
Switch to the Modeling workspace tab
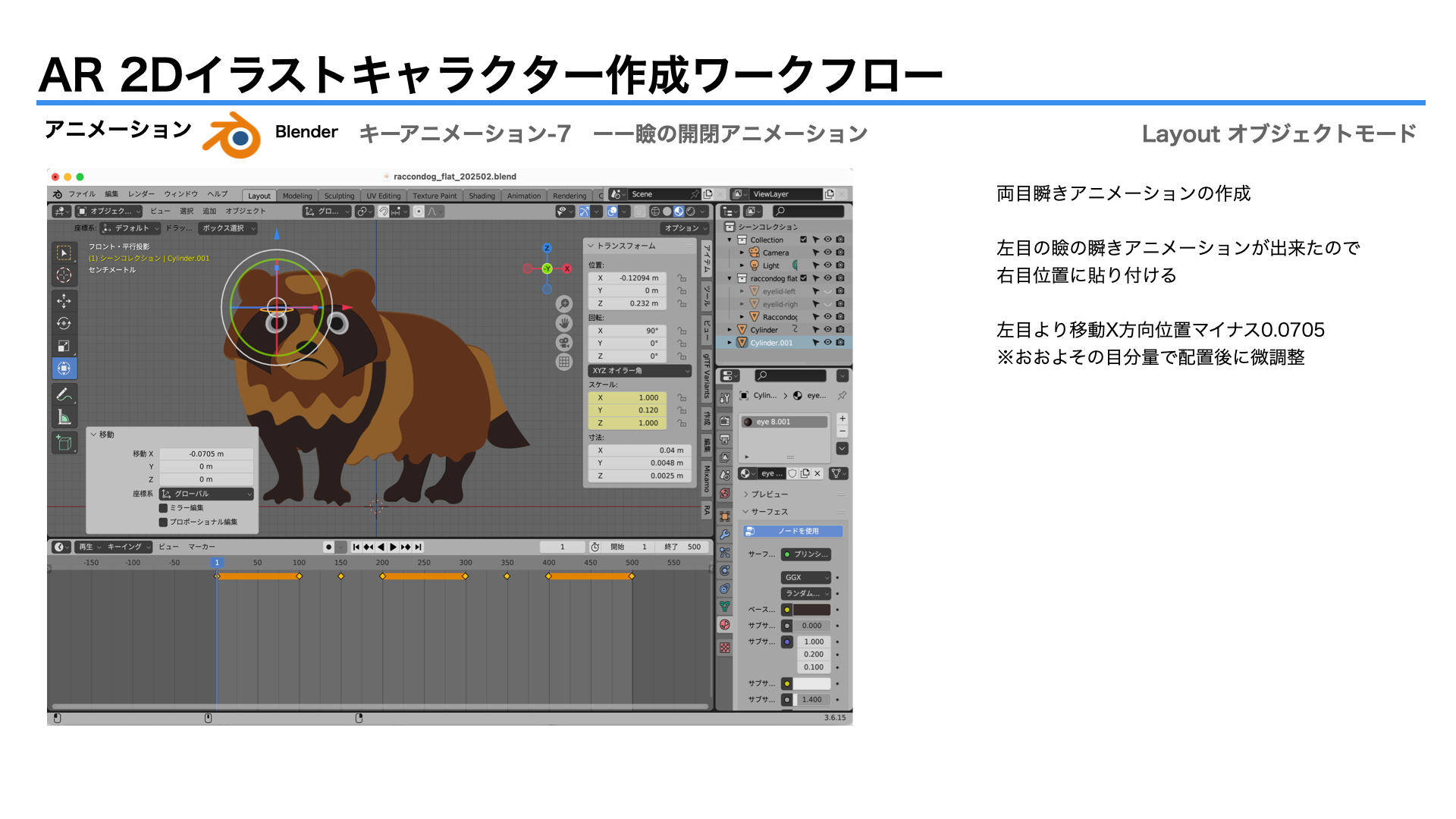297,196
